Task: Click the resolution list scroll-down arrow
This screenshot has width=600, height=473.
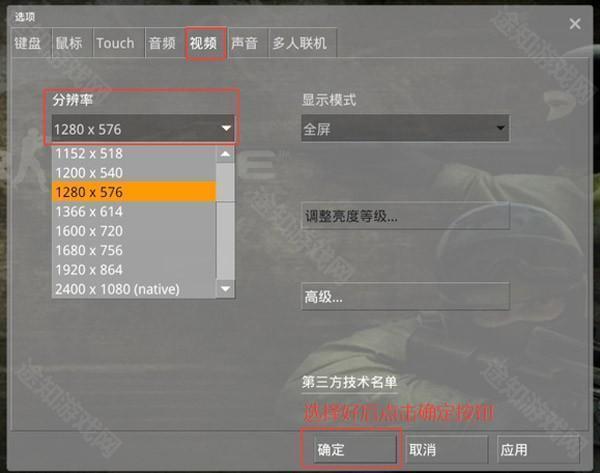Action: click(x=225, y=289)
